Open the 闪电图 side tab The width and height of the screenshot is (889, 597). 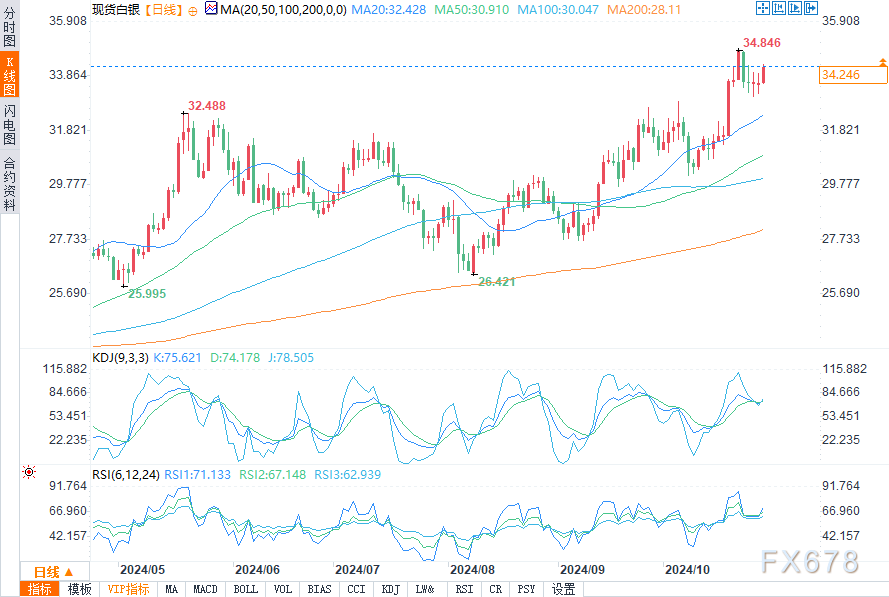[x=9, y=125]
